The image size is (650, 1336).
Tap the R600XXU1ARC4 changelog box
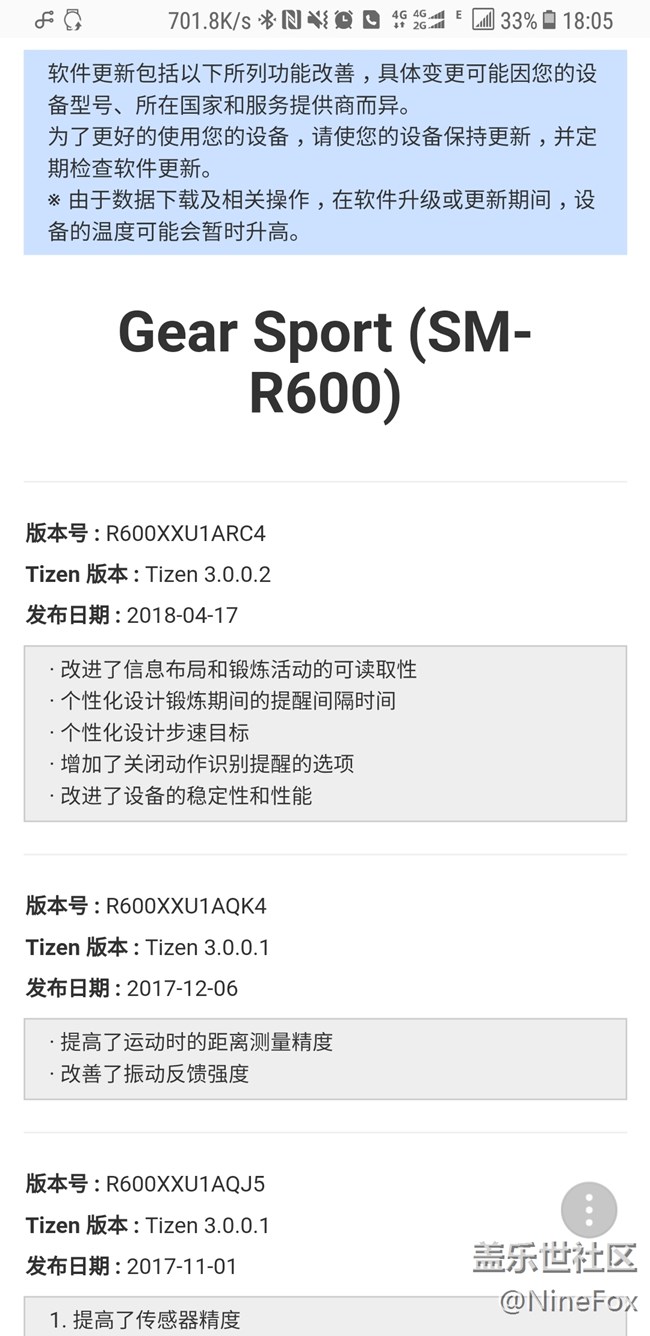tap(325, 733)
